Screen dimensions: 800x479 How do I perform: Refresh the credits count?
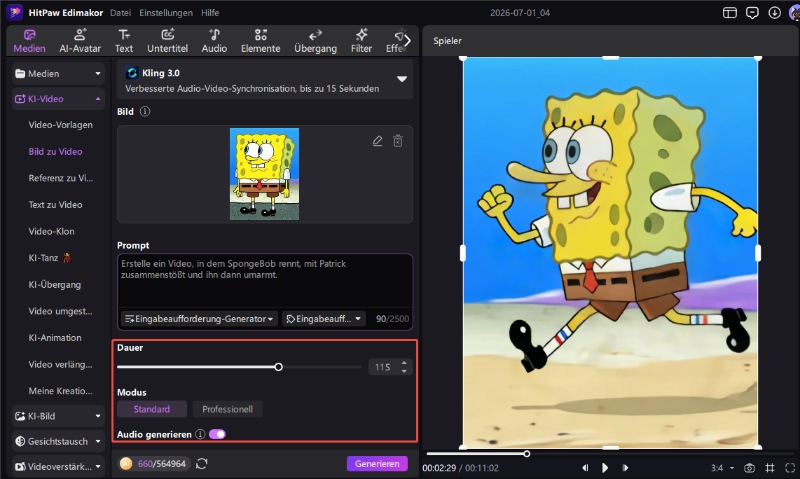pos(202,464)
